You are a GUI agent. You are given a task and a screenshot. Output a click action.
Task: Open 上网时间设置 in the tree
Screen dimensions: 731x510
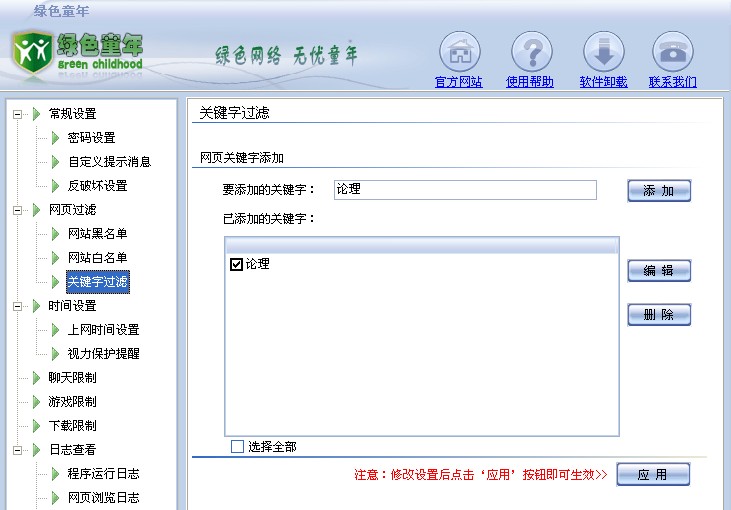click(x=103, y=330)
